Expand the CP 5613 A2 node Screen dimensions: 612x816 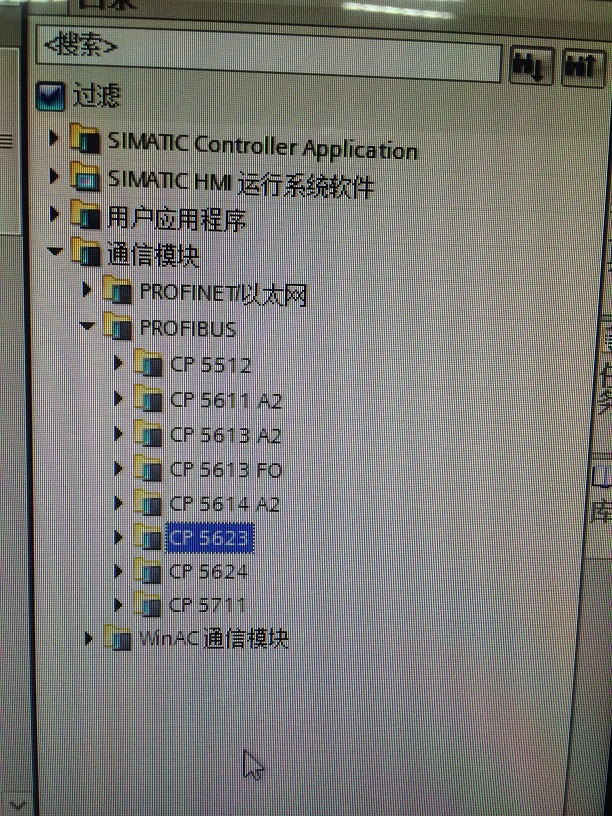(x=119, y=433)
